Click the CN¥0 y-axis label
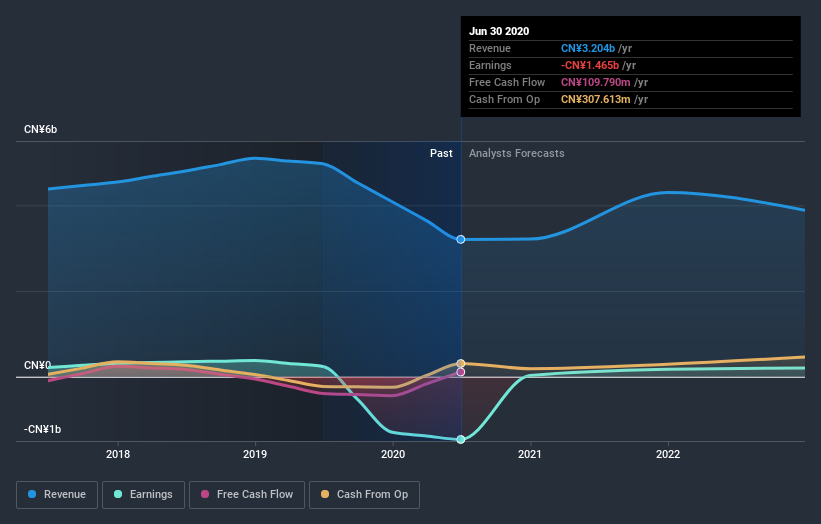 (37, 365)
